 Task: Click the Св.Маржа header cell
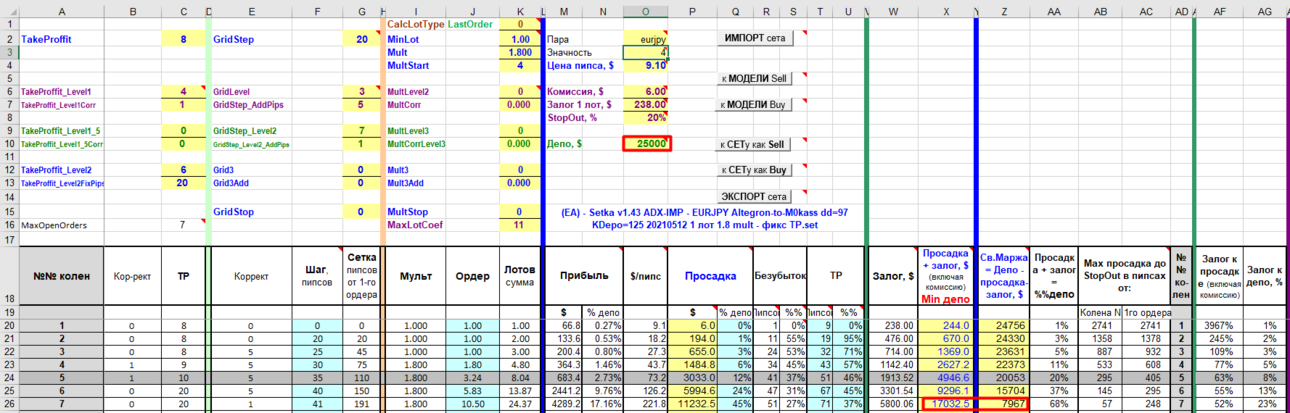tap(1004, 276)
